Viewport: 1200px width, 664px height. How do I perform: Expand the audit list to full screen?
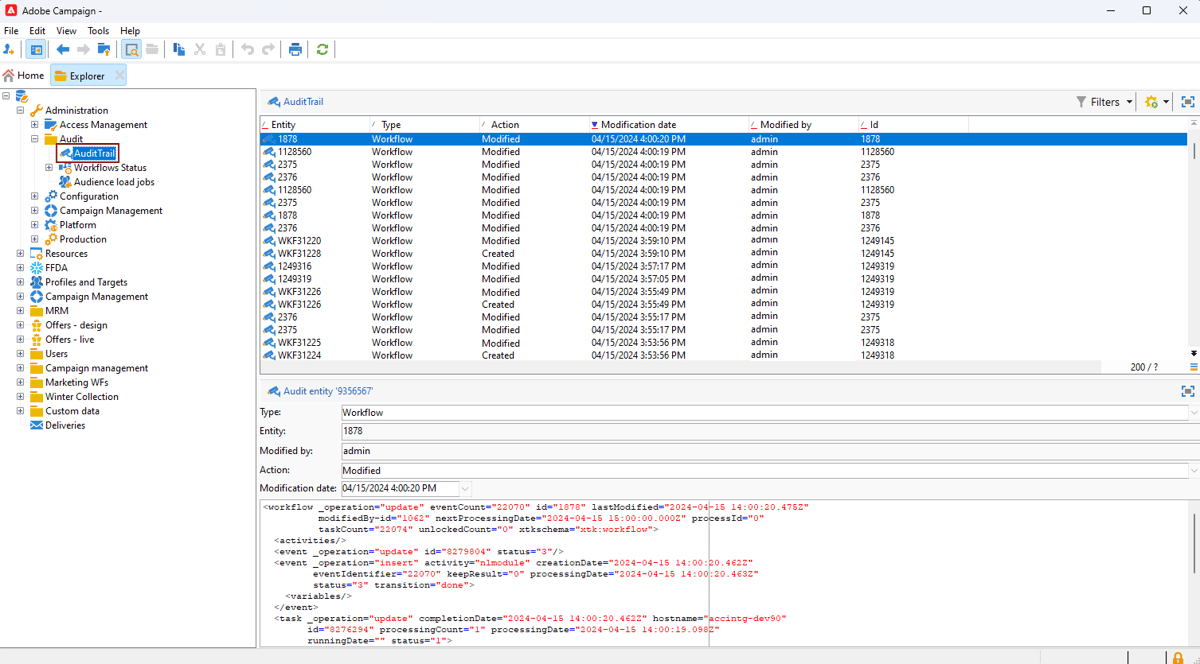pyautogui.click(x=1188, y=101)
